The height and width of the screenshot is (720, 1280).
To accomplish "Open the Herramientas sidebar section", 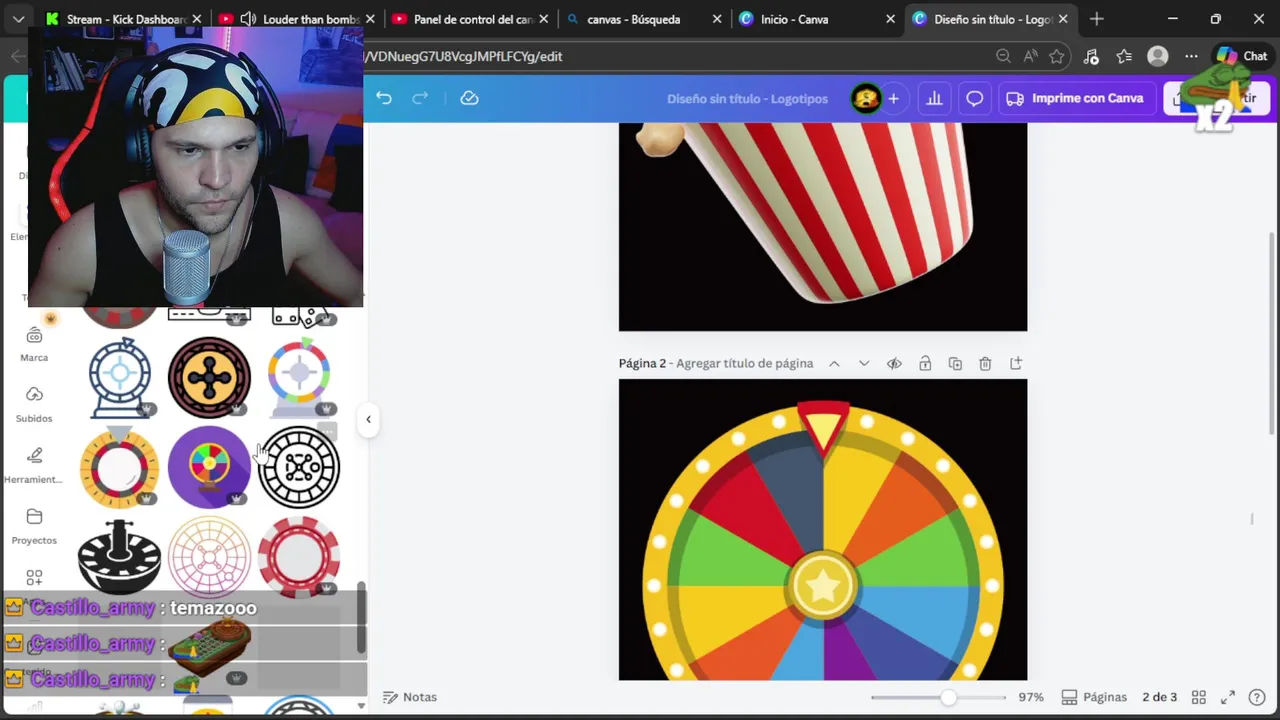I will pyautogui.click(x=34, y=466).
